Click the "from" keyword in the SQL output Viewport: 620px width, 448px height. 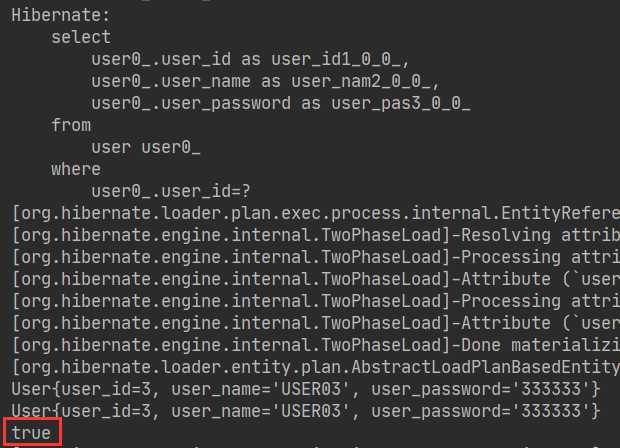pyautogui.click(x=71, y=125)
